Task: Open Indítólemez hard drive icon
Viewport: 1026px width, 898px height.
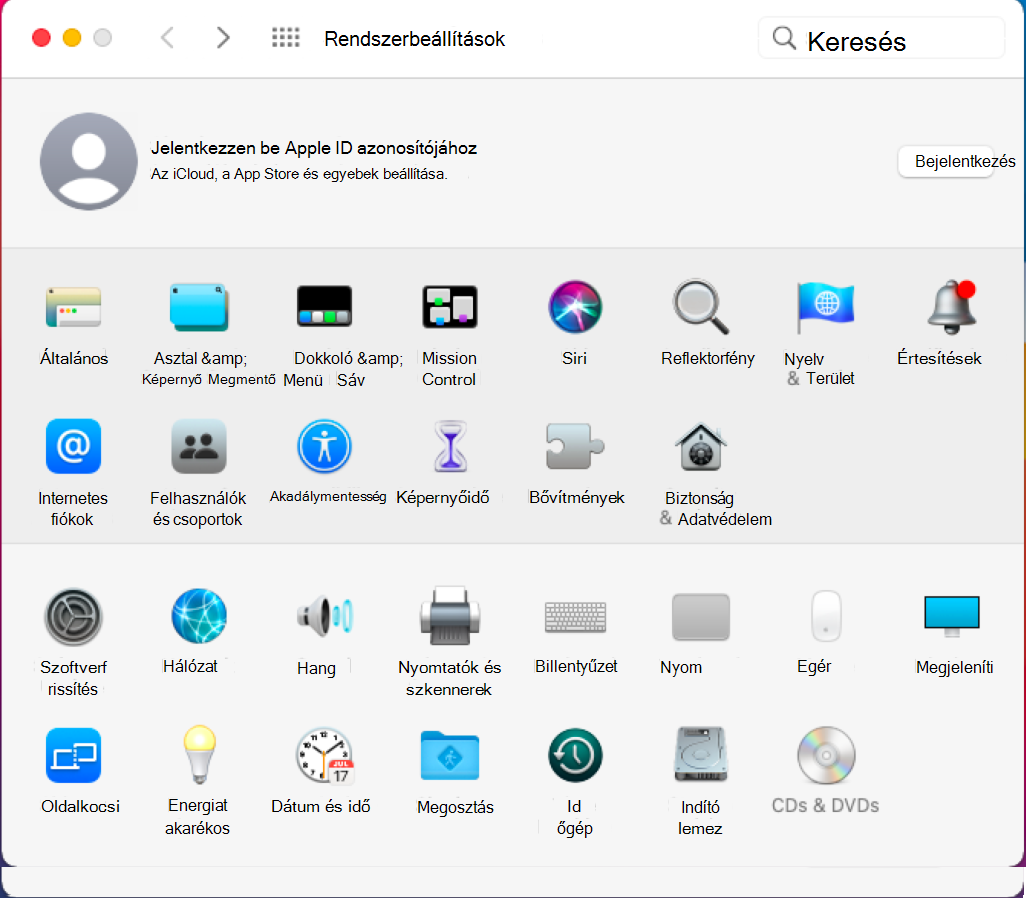Action: (x=701, y=755)
